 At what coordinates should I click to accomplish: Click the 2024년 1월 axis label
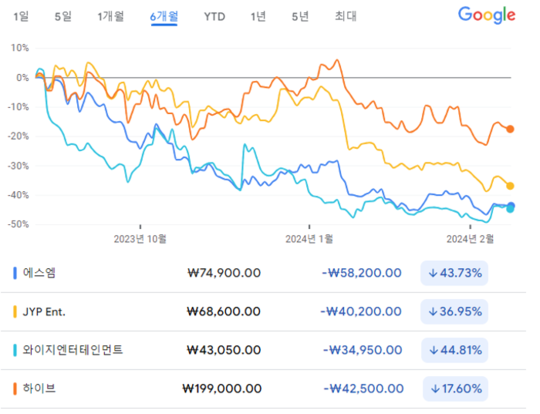point(309,239)
